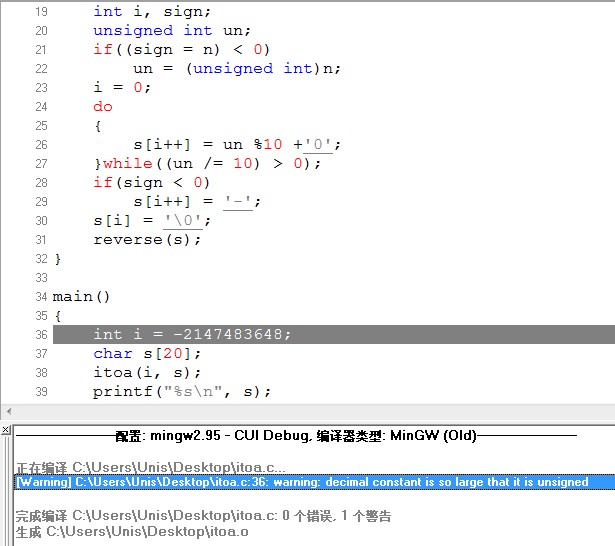Viewport: 615px width, 546px height.
Task: Click 'un = (unsigned int)n;' on line 22
Action: coord(237,68)
